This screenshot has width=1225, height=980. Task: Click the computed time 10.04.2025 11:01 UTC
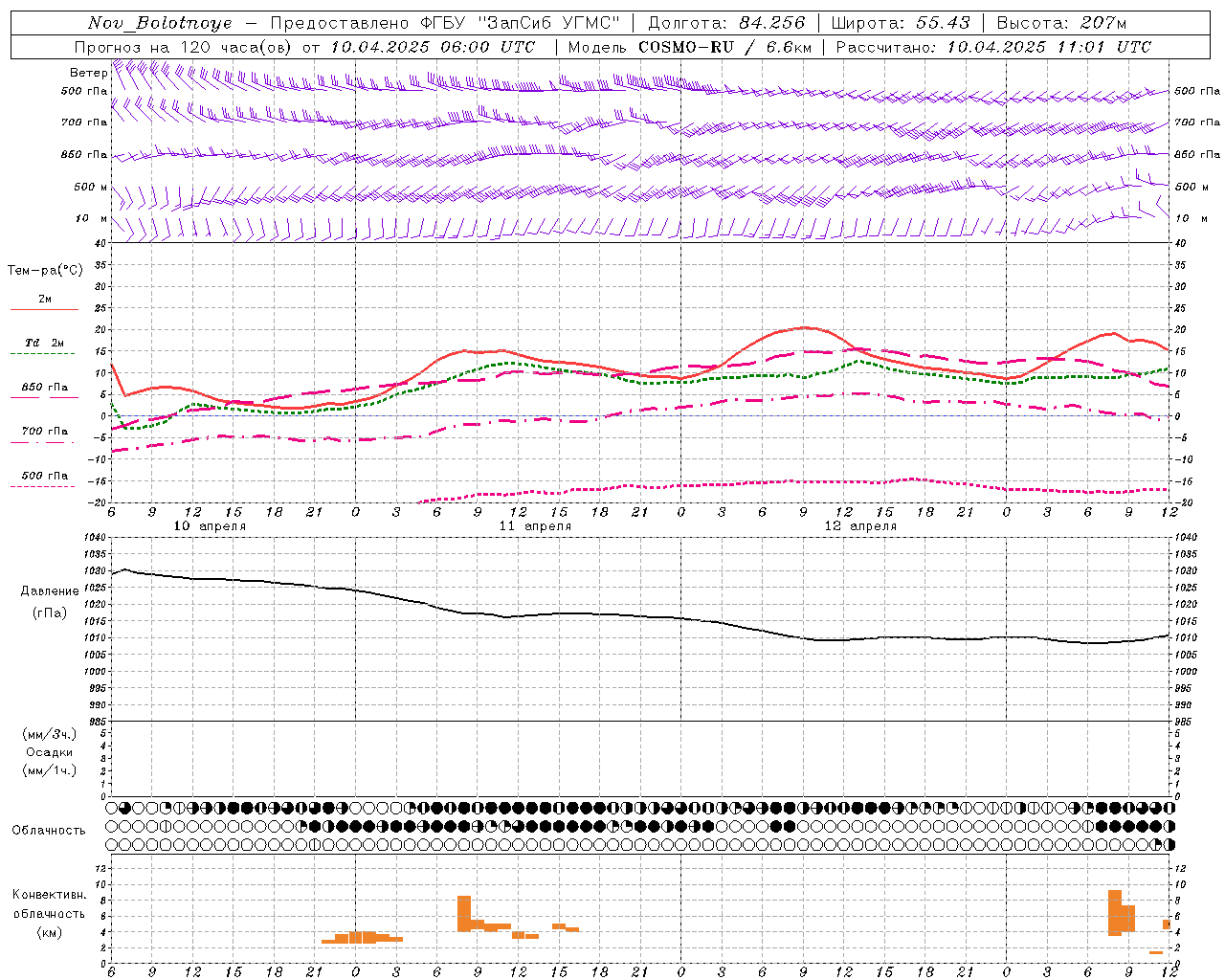(x=1049, y=47)
